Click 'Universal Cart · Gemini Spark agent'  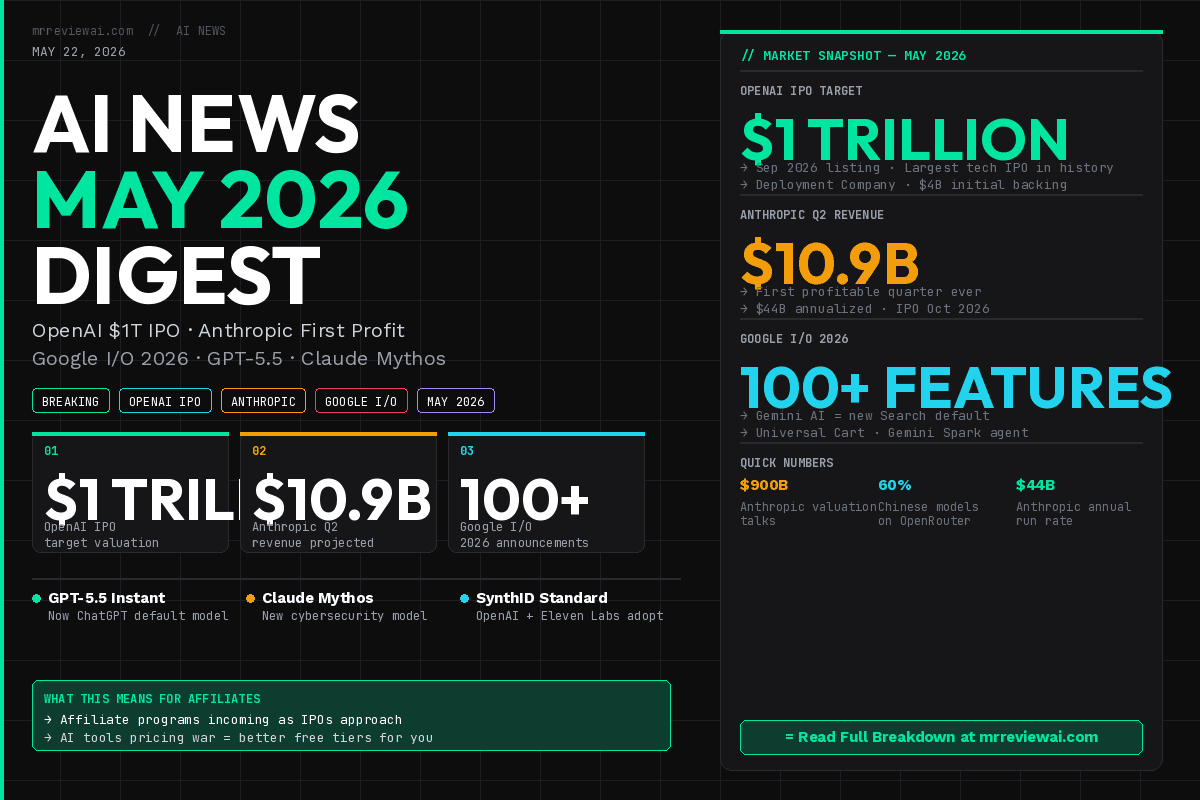(x=884, y=433)
